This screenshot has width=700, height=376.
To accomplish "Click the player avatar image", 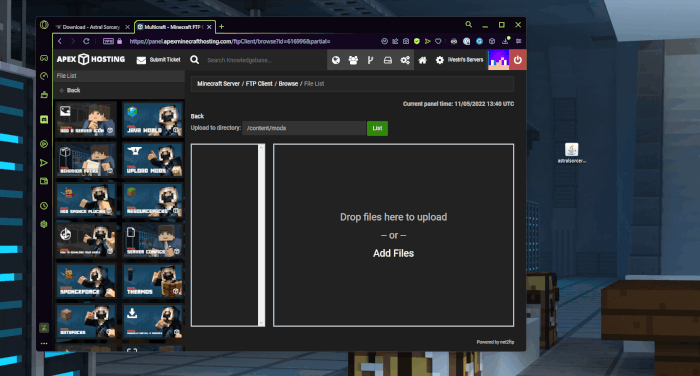I will coord(498,60).
